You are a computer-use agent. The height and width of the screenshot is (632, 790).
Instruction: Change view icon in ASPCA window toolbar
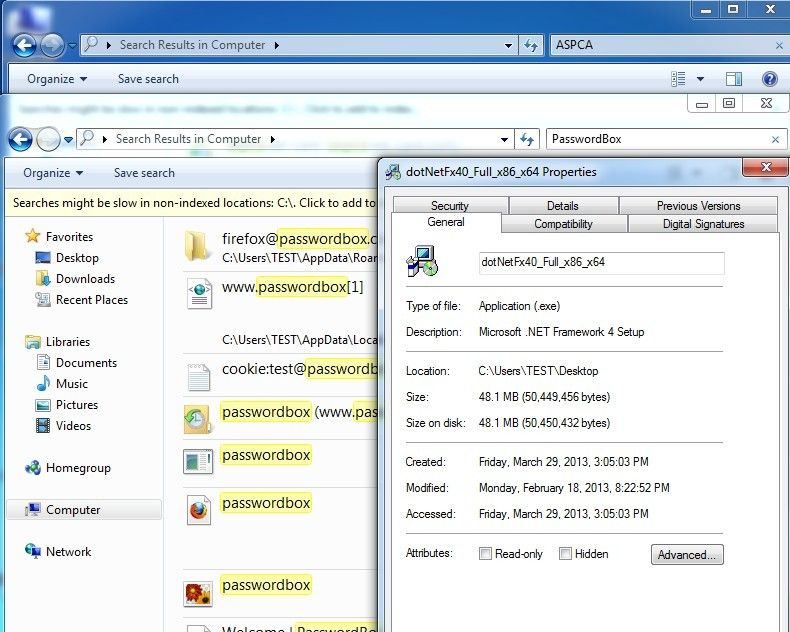679,79
